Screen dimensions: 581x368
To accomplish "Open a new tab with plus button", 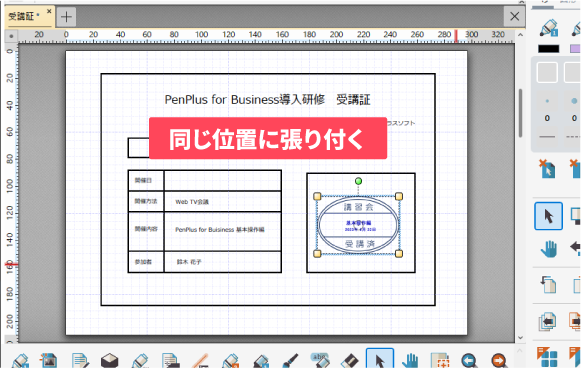I will click(x=66, y=17).
